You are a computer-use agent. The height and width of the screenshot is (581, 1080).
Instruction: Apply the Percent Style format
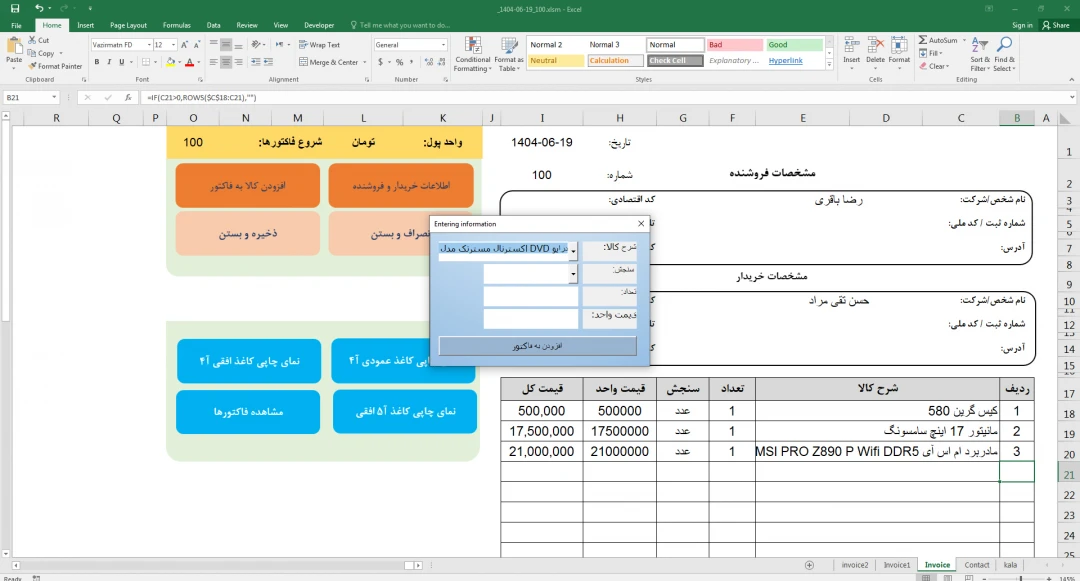pos(399,62)
